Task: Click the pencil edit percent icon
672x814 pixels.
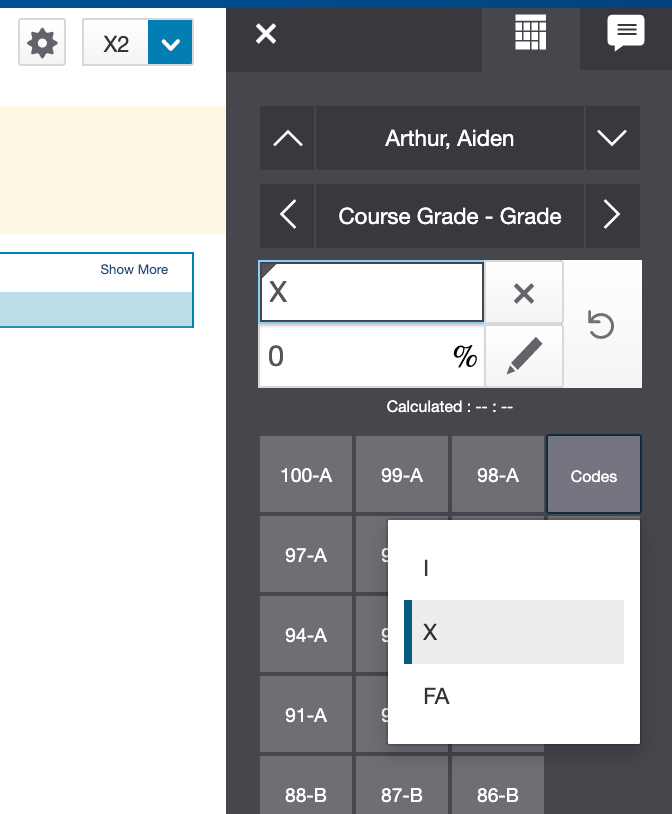Action: click(523, 356)
